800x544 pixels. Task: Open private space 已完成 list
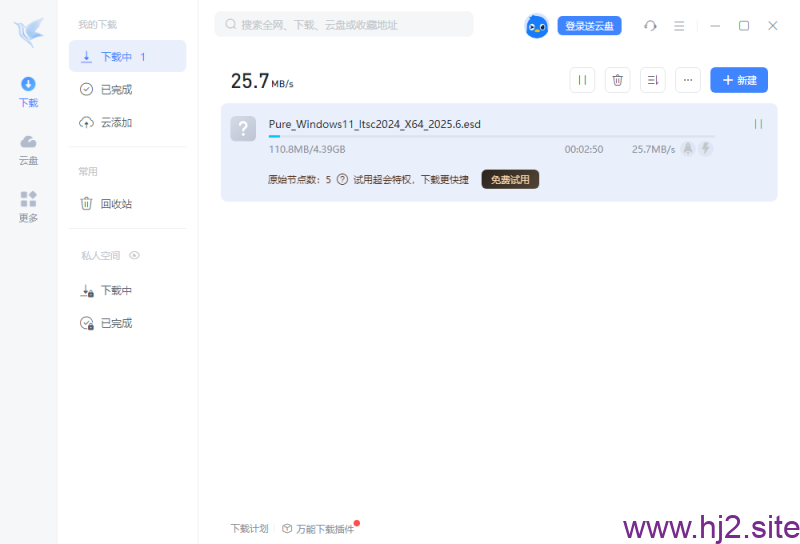(x=128, y=323)
